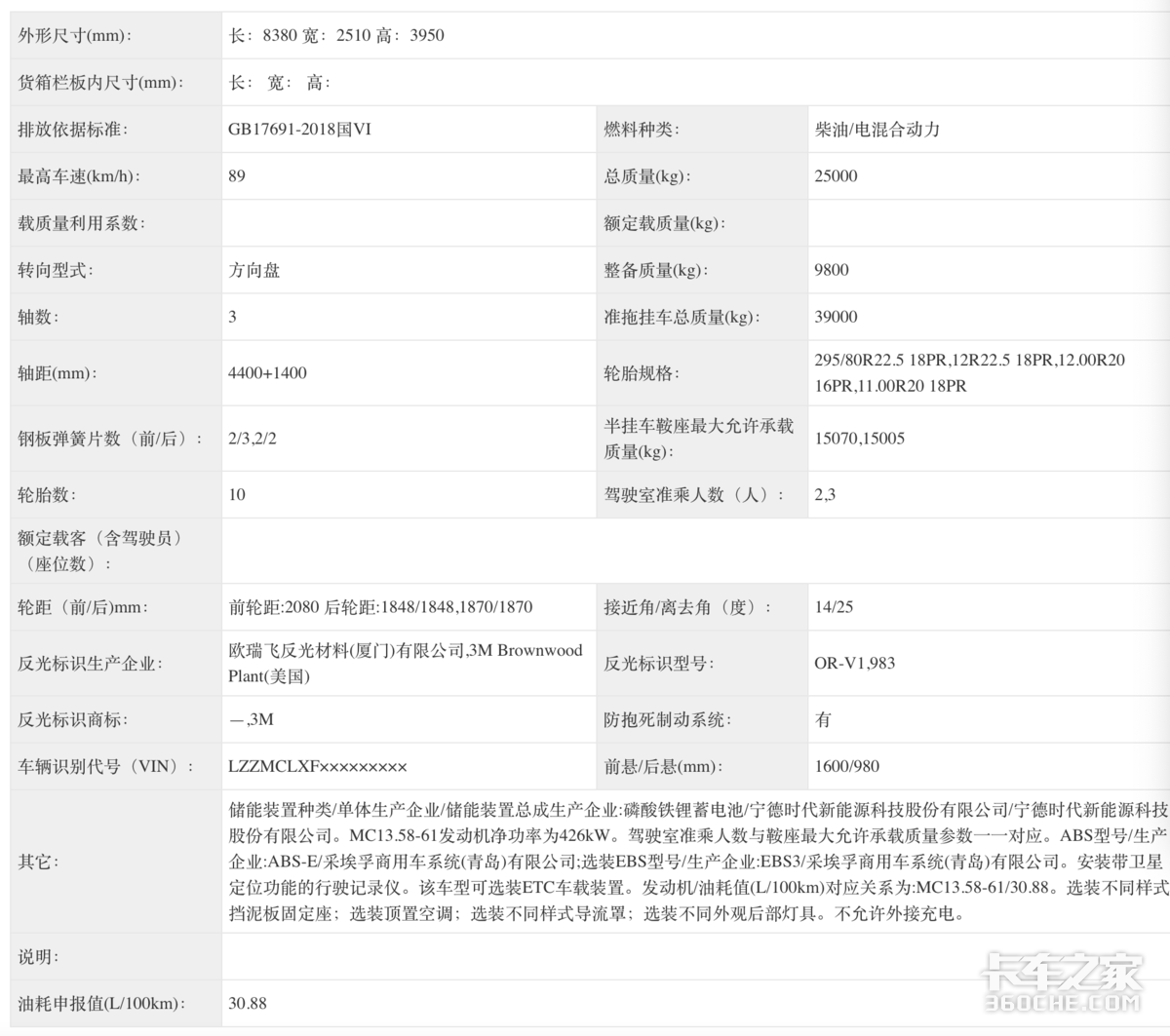Click the steering type value 方向盘

coord(254,270)
